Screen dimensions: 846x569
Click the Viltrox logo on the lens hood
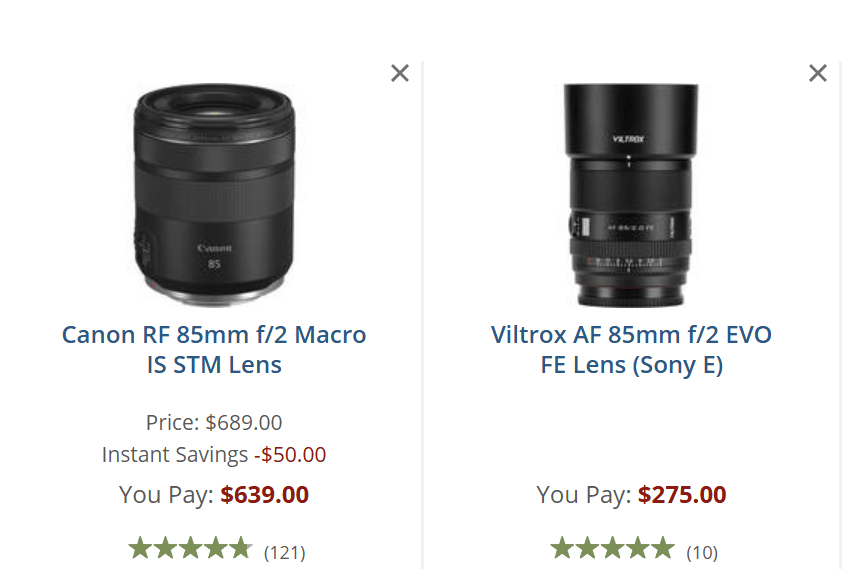[x=629, y=138]
